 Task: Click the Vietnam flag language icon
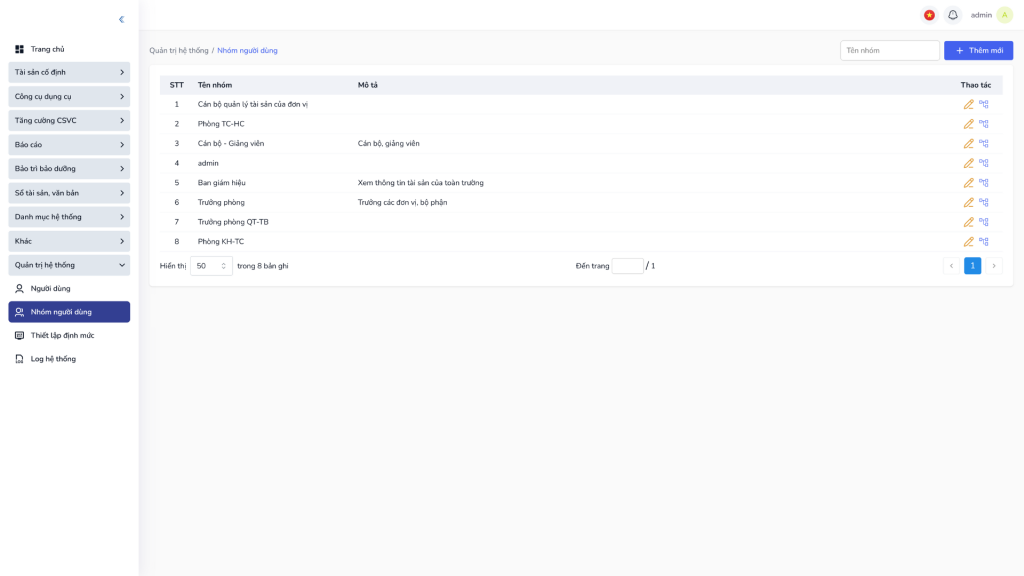click(x=929, y=15)
